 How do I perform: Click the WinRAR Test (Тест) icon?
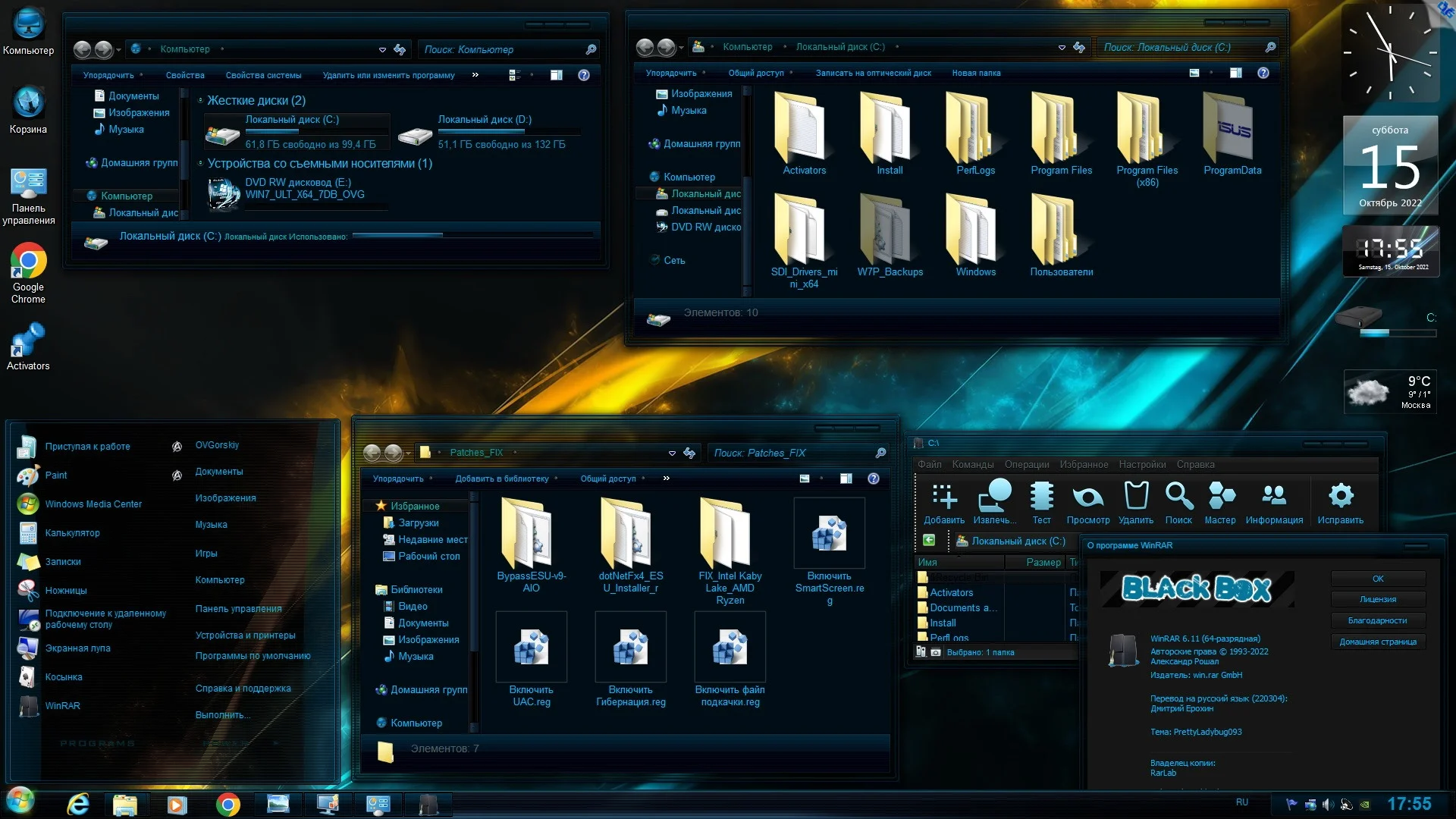[1041, 497]
